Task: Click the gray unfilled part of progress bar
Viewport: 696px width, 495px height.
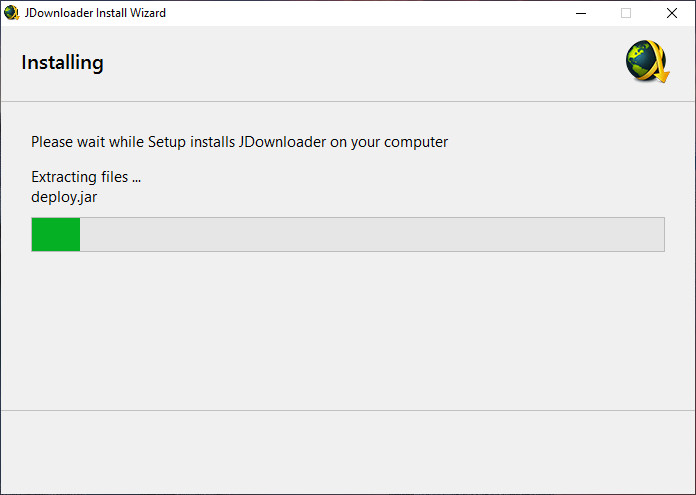Action: tap(370, 235)
